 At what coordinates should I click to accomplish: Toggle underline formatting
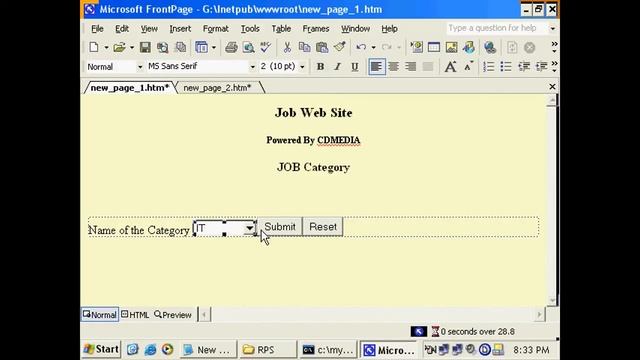(x=355, y=67)
